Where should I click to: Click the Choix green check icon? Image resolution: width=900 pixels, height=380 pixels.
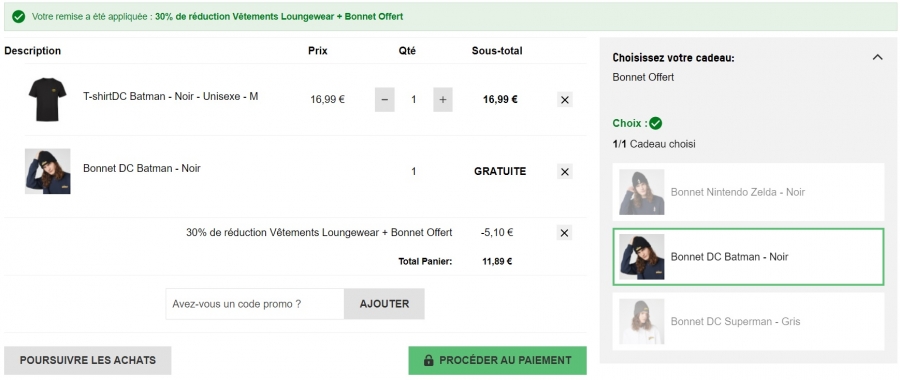(655, 123)
